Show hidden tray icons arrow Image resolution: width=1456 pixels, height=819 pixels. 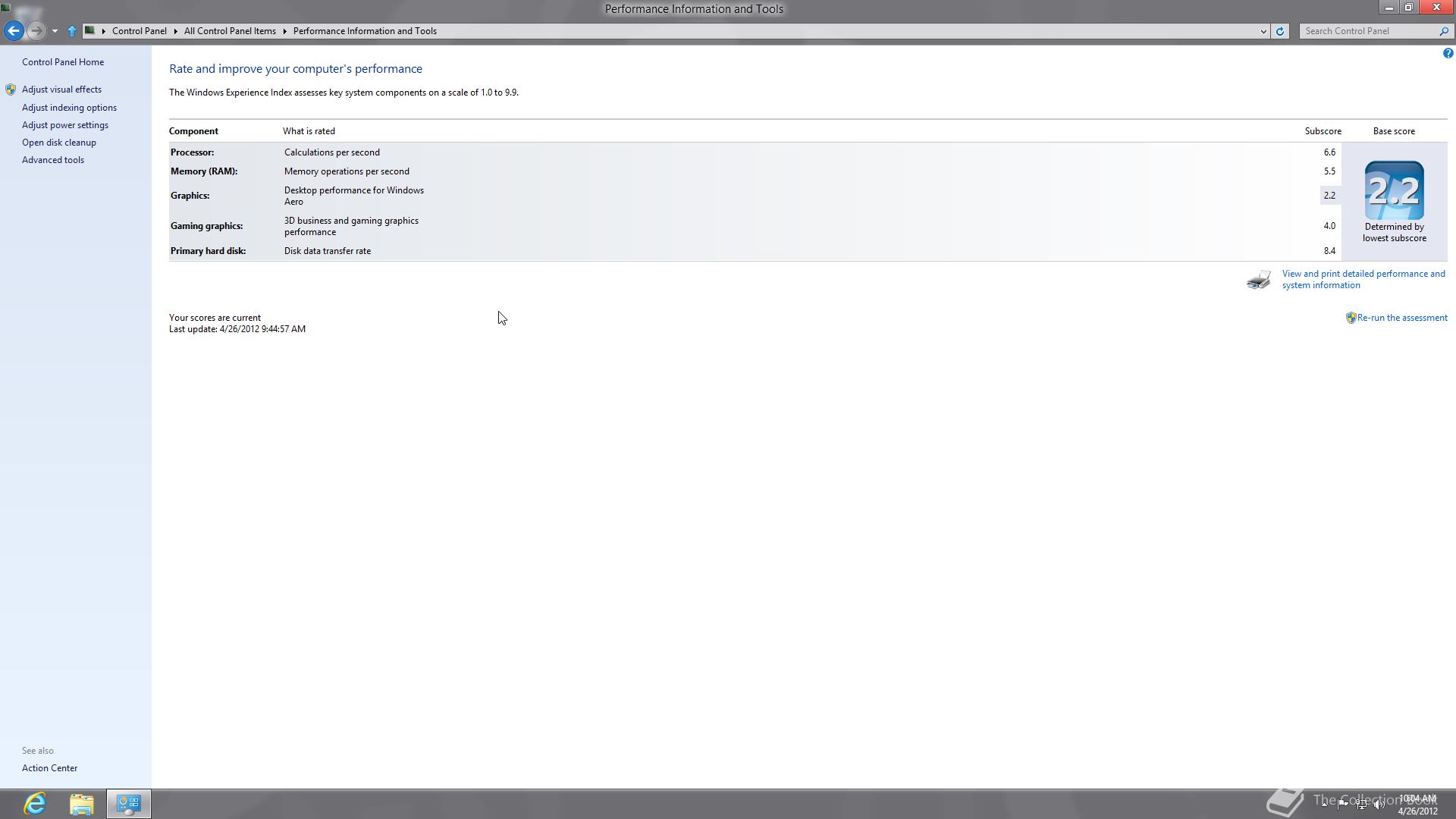coord(1325,804)
